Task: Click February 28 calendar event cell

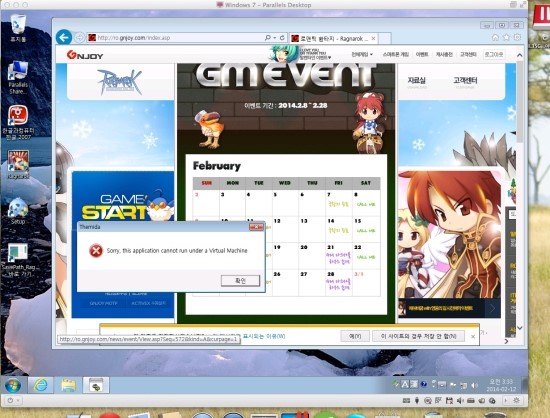Action: pyautogui.click(x=338, y=283)
